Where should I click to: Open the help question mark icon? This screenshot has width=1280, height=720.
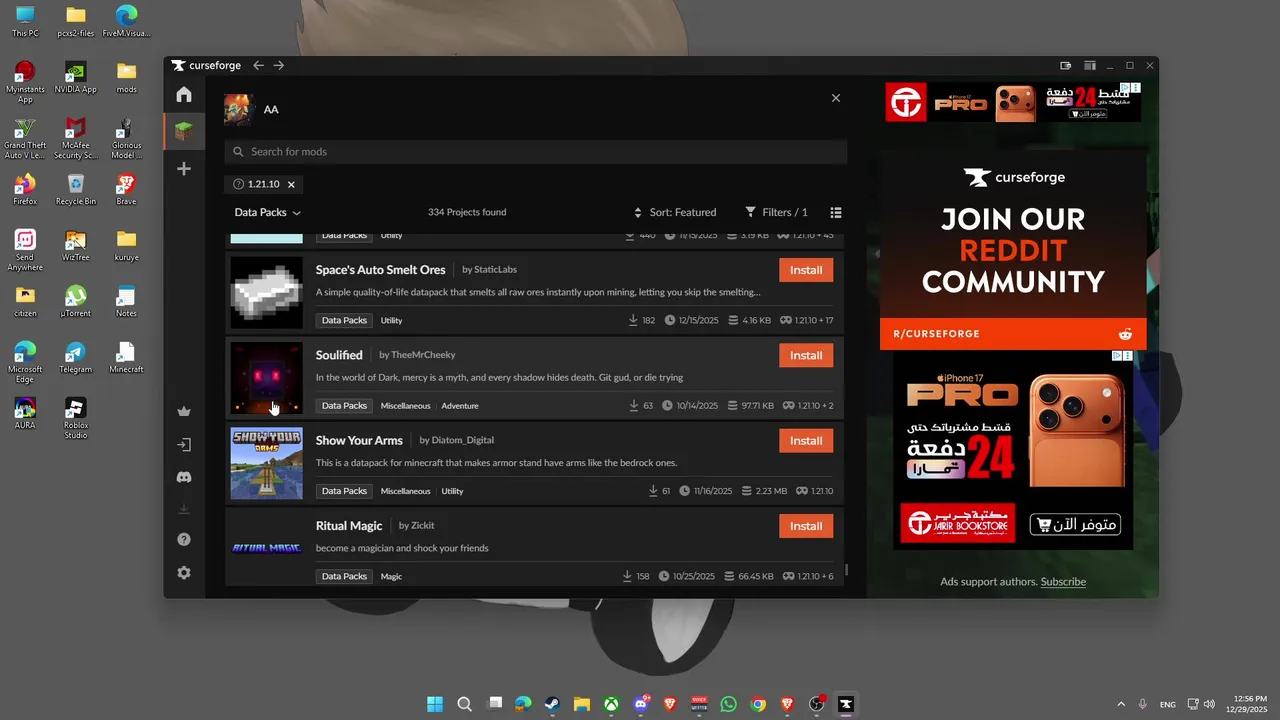point(184,540)
